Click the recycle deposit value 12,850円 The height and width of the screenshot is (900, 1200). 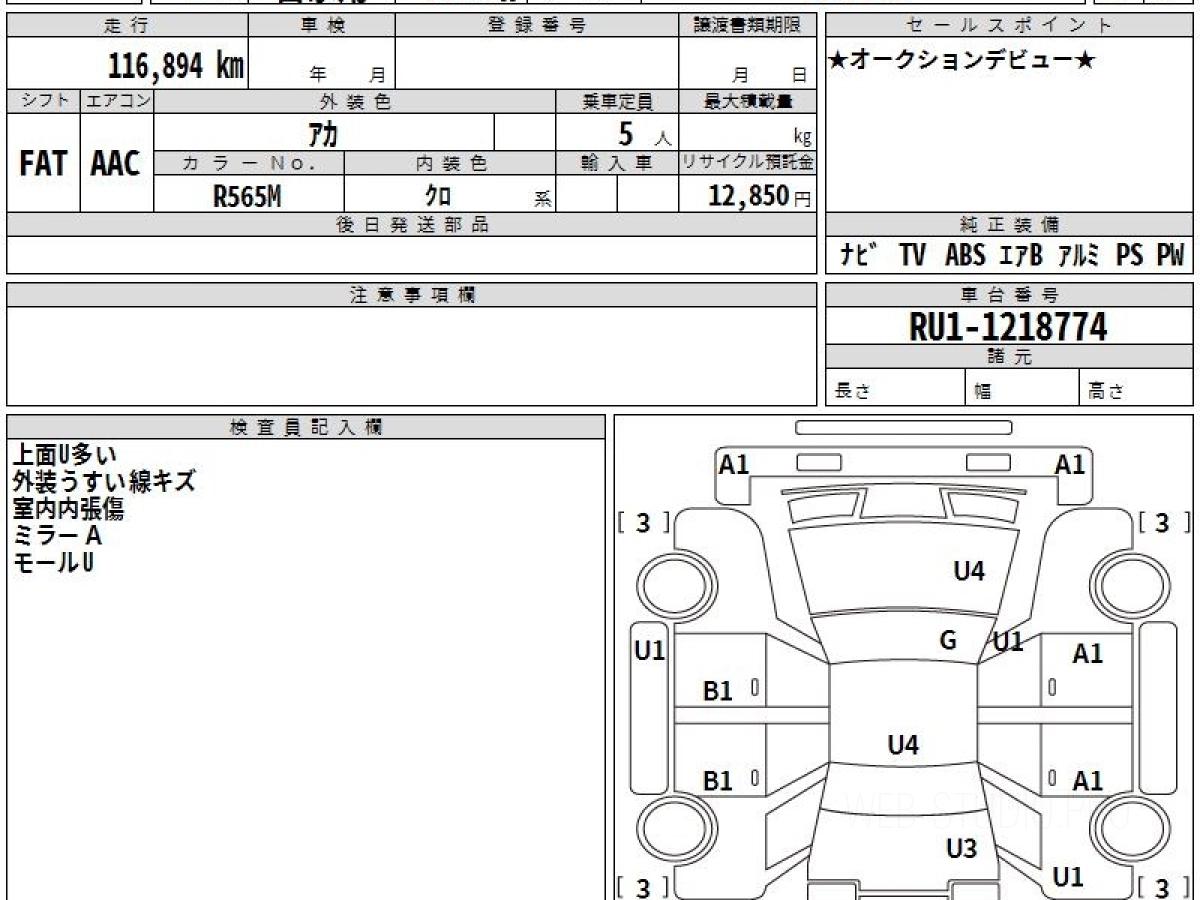(760, 196)
